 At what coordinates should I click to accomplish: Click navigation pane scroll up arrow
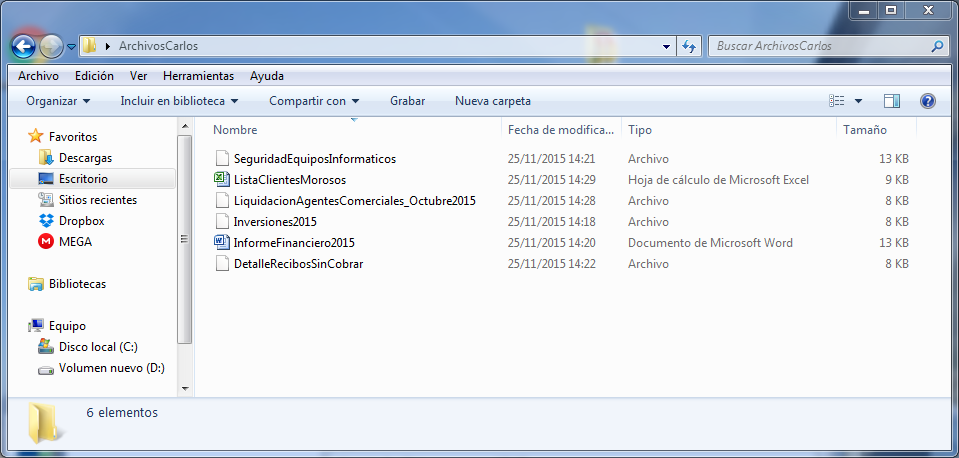186,126
